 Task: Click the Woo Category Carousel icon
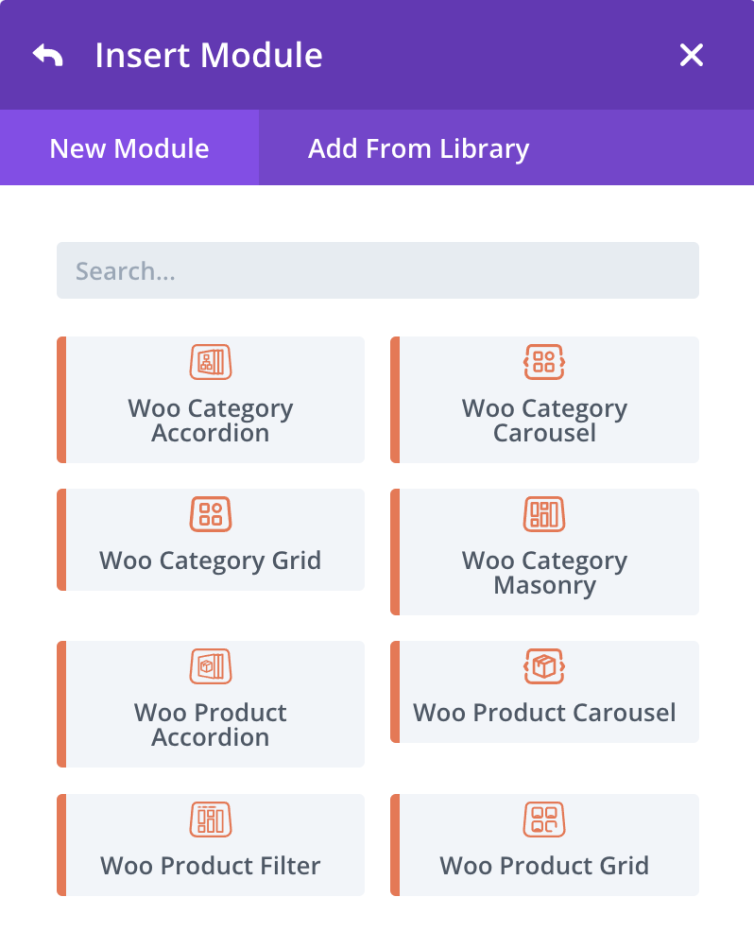544,362
